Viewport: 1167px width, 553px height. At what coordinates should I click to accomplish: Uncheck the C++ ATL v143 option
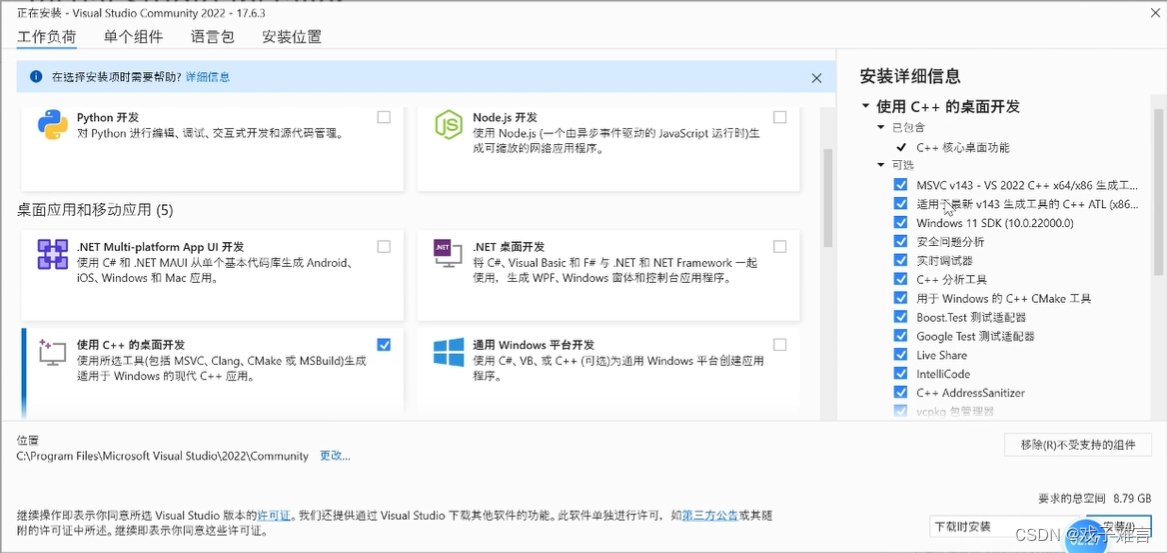tap(901, 203)
